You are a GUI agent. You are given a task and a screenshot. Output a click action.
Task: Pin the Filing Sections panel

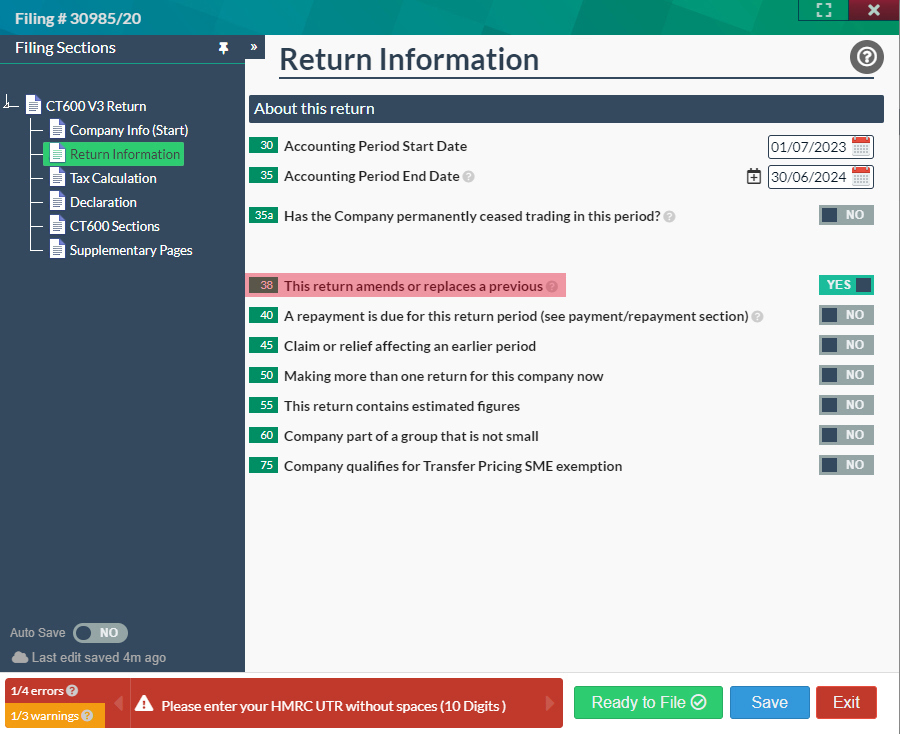(x=223, y=48)
